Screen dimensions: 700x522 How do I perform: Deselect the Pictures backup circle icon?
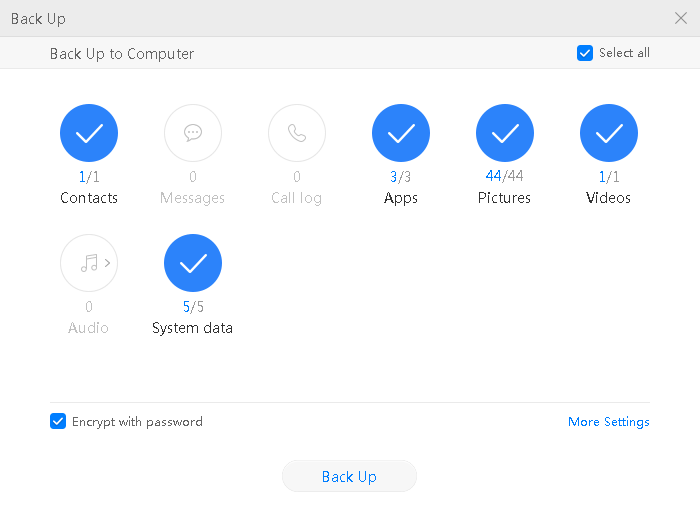505,133
